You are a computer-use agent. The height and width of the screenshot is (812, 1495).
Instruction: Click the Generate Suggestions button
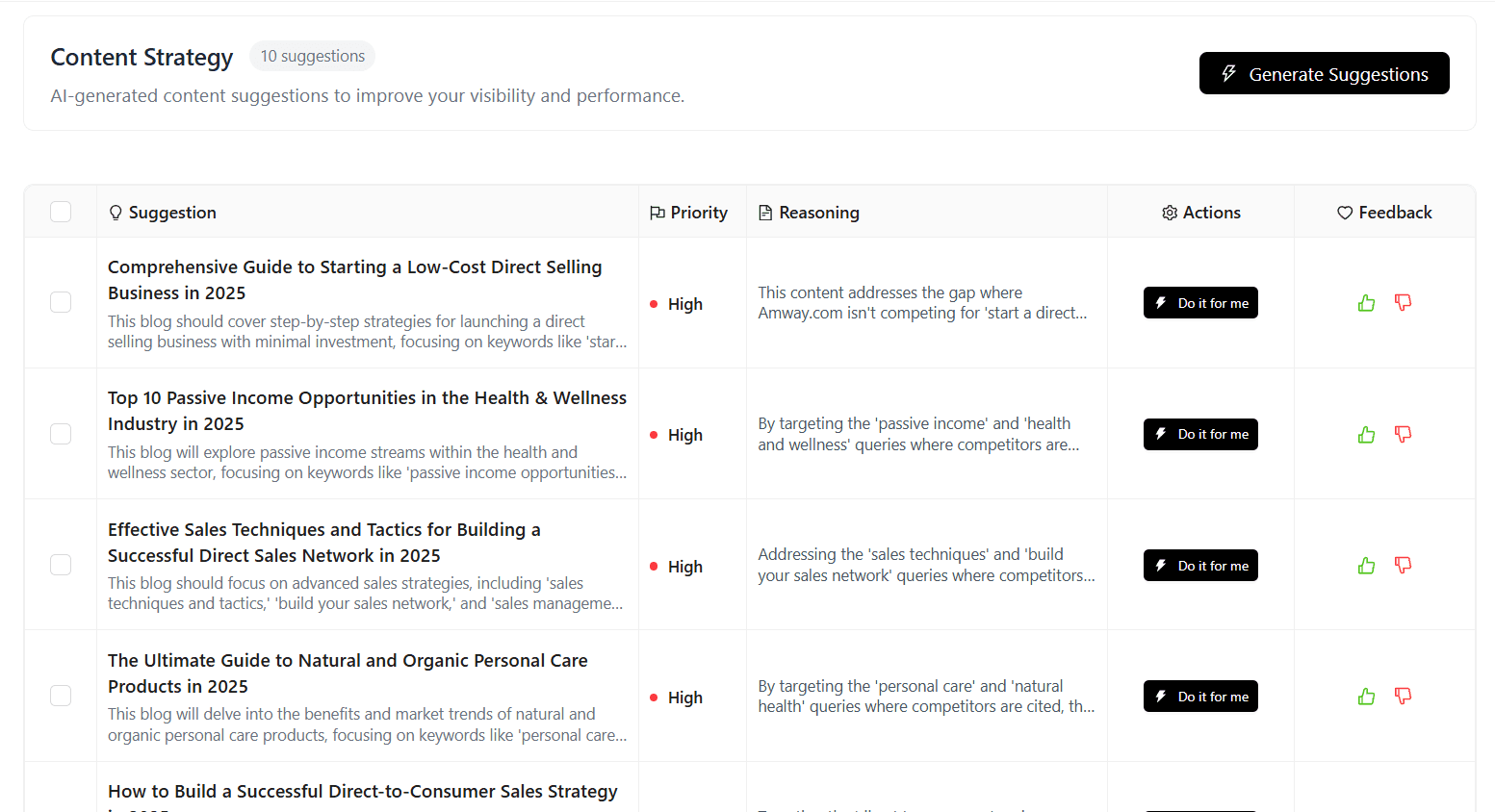pos(1324,72)
